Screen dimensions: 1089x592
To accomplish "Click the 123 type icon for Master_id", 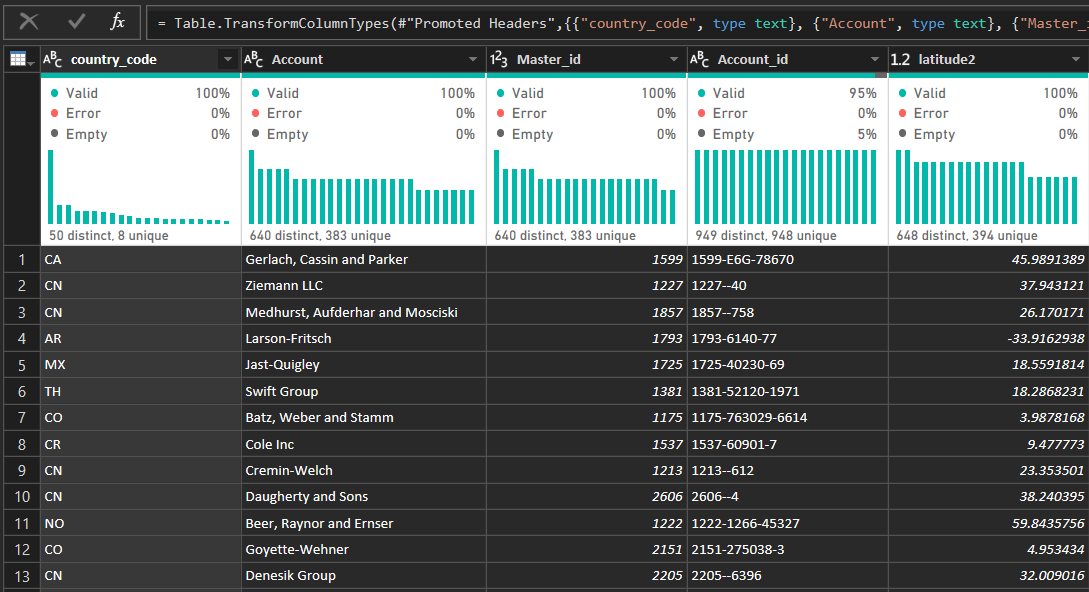I will (499, 60).
